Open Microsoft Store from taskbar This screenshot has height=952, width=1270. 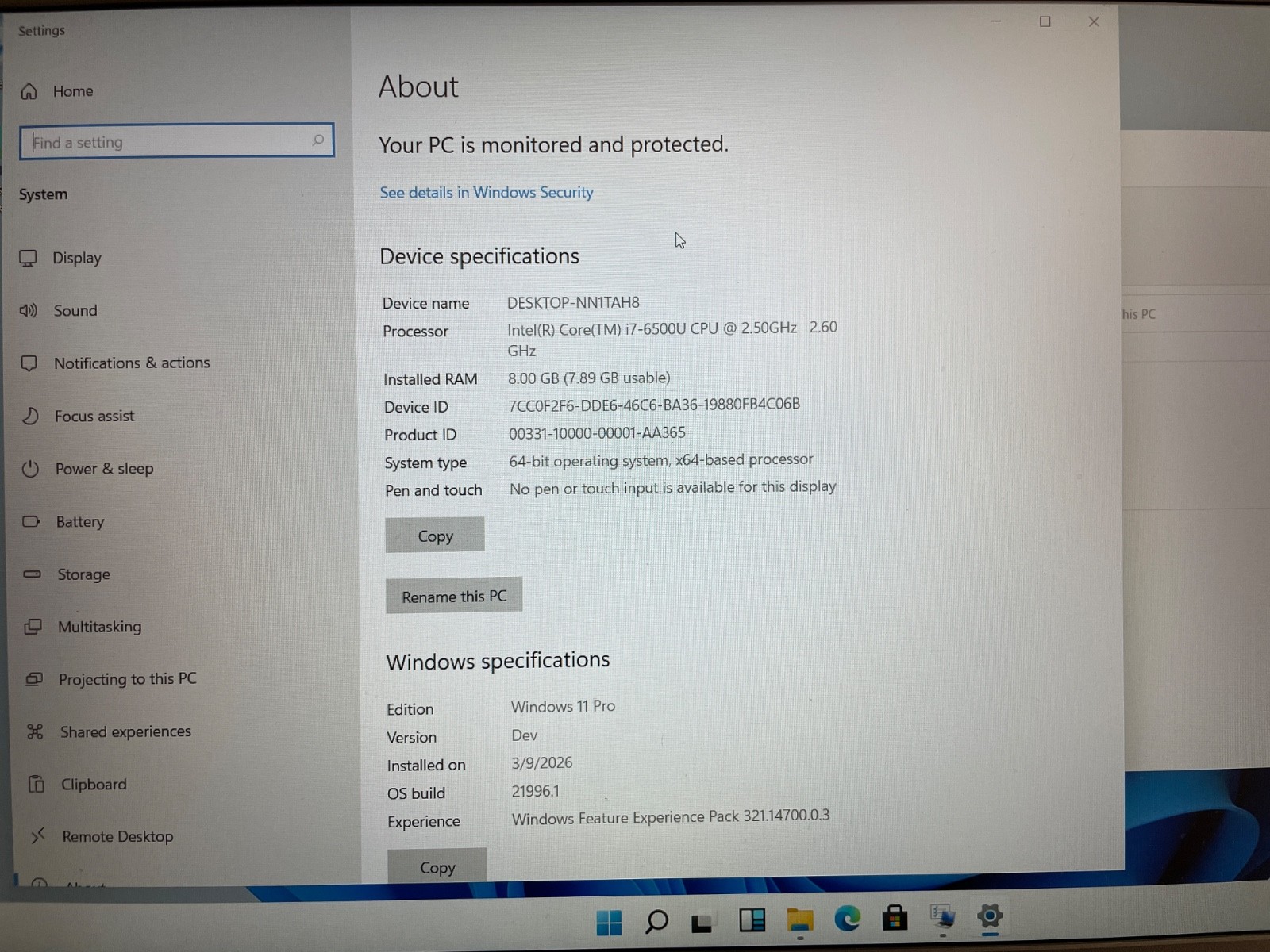[895, 918]
